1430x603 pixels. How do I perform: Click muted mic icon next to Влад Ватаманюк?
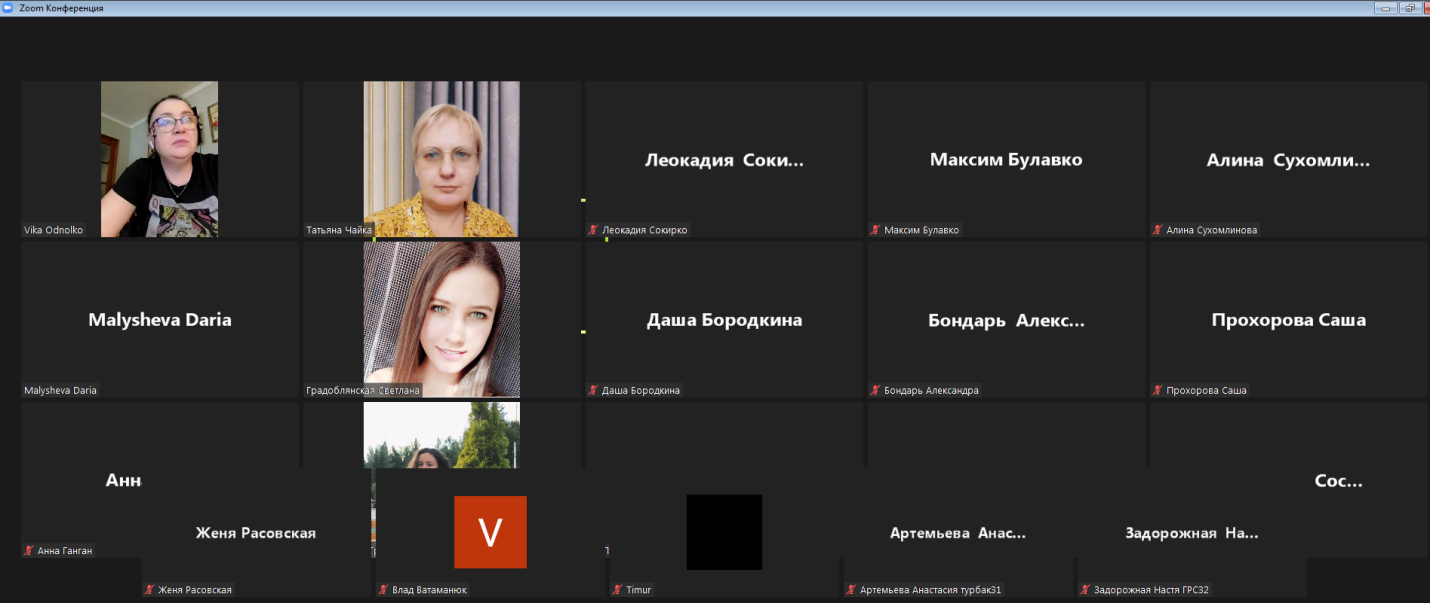pyautogui.click(x=384, y=590)
